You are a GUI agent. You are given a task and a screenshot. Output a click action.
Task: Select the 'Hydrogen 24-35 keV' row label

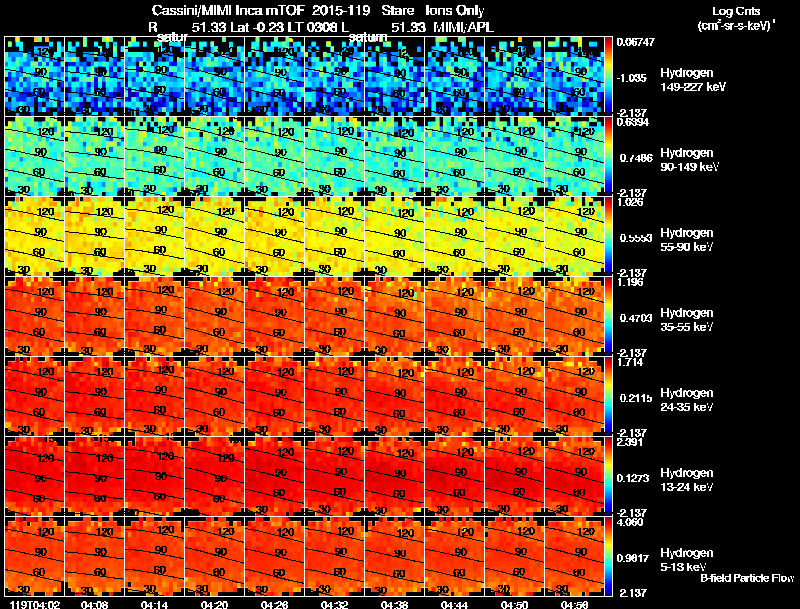tap(687, 400)
